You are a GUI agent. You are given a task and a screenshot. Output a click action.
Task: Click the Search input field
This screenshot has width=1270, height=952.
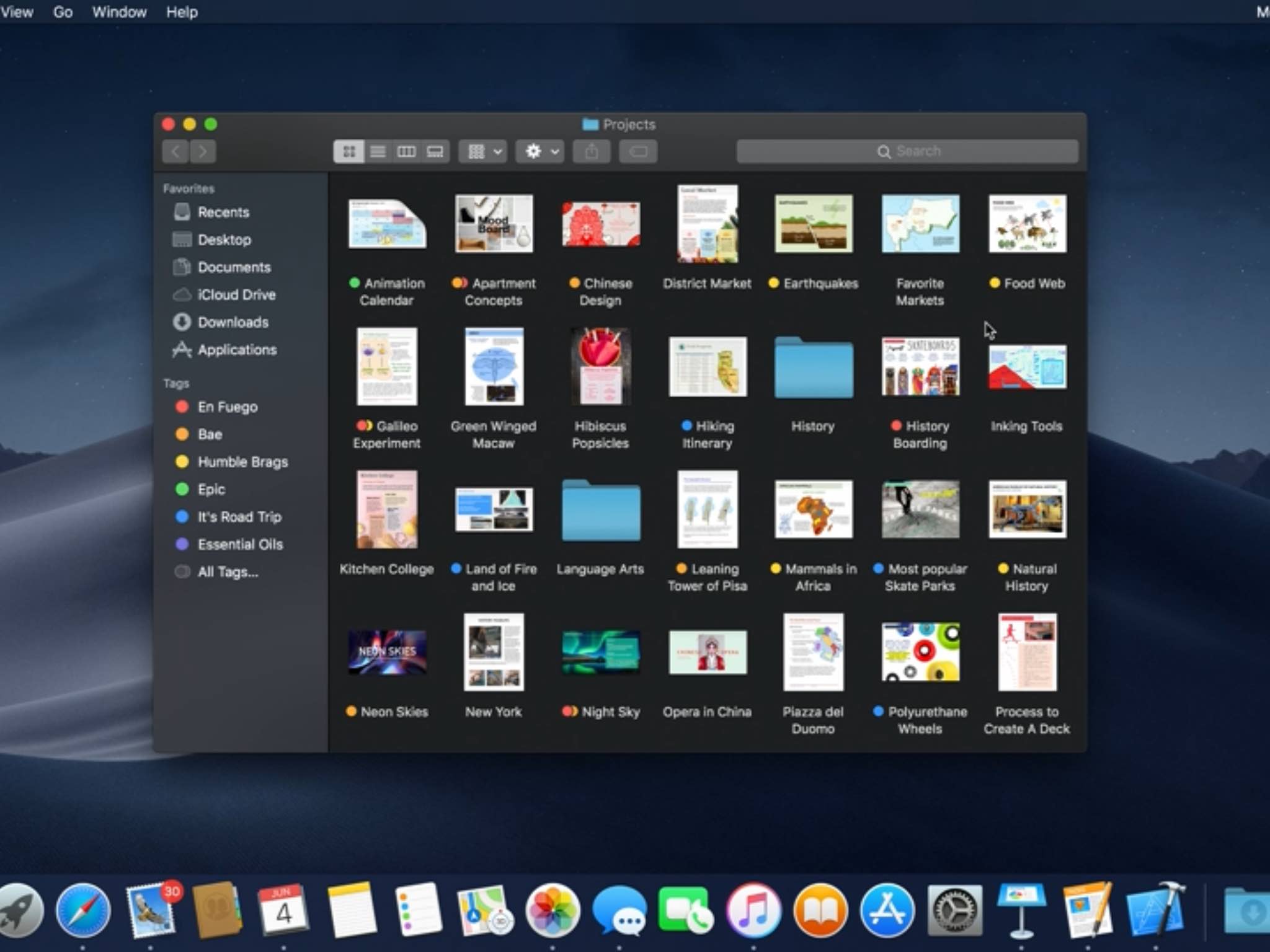click(x=907, y=150)
